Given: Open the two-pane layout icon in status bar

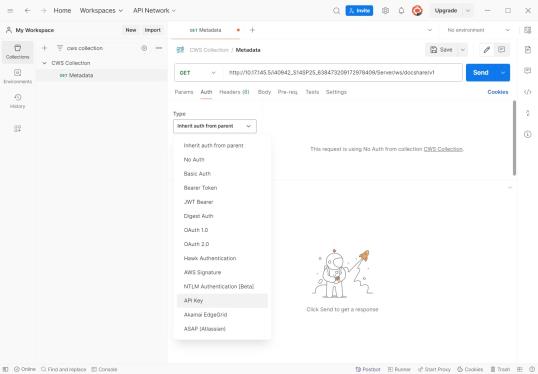Looking at the screenshot, I should click(519, 369).
